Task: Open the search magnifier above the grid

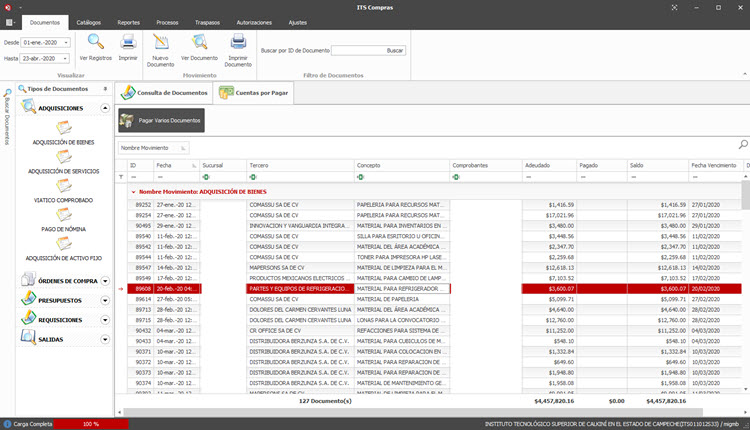Action: point(742,145)
